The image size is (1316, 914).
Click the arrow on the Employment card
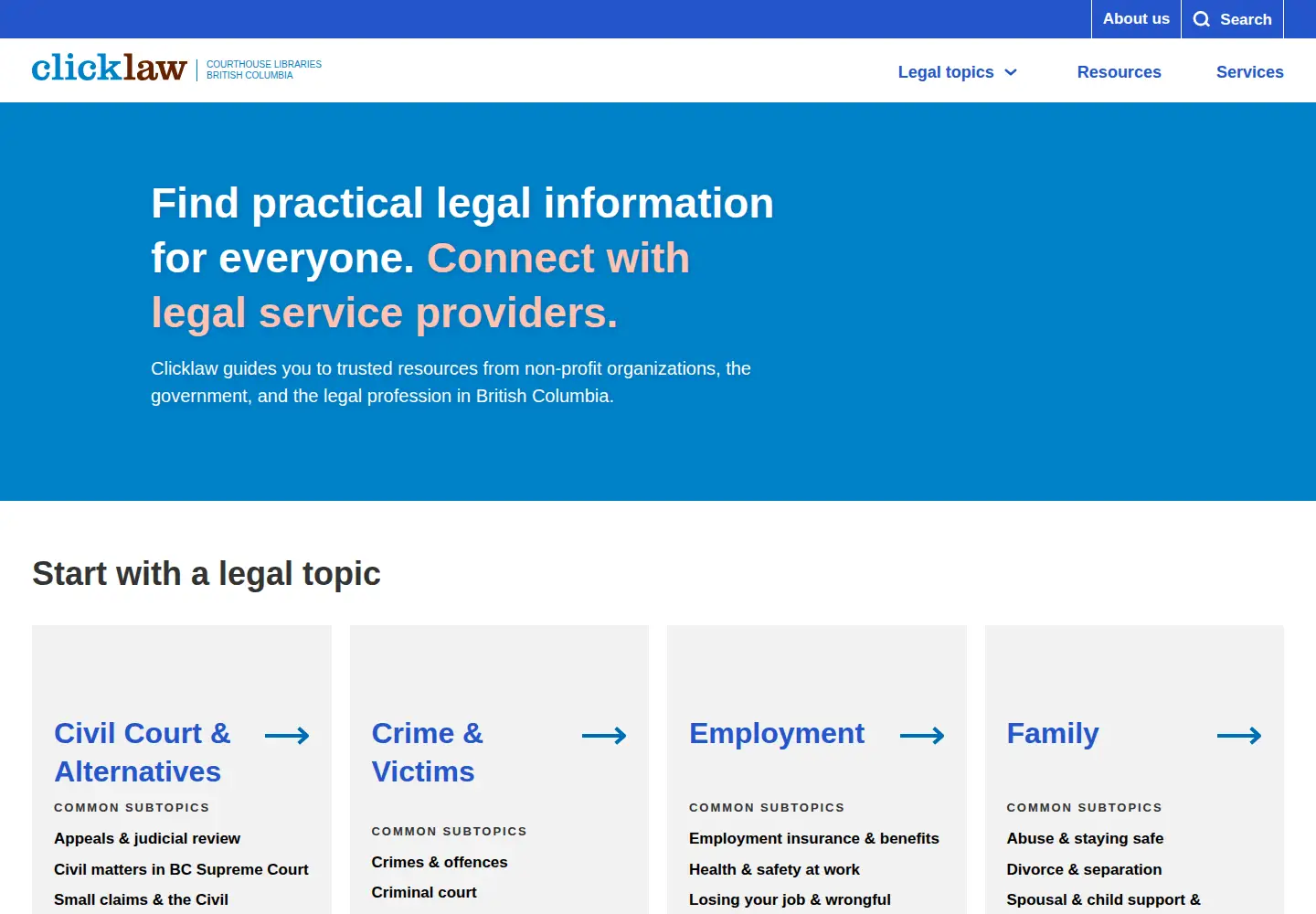(x=922, y=736)
